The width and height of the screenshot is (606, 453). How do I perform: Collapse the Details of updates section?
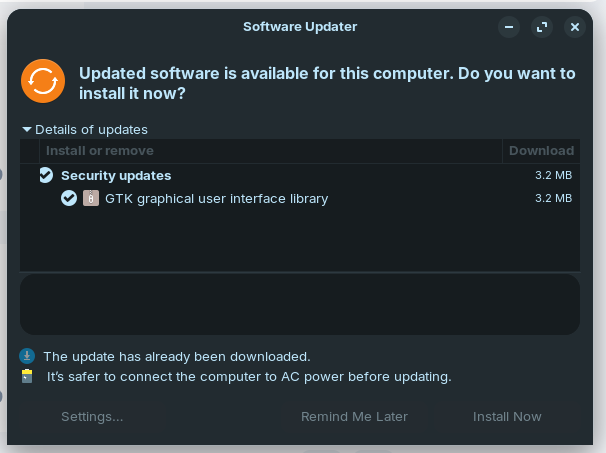coord(28,130)
